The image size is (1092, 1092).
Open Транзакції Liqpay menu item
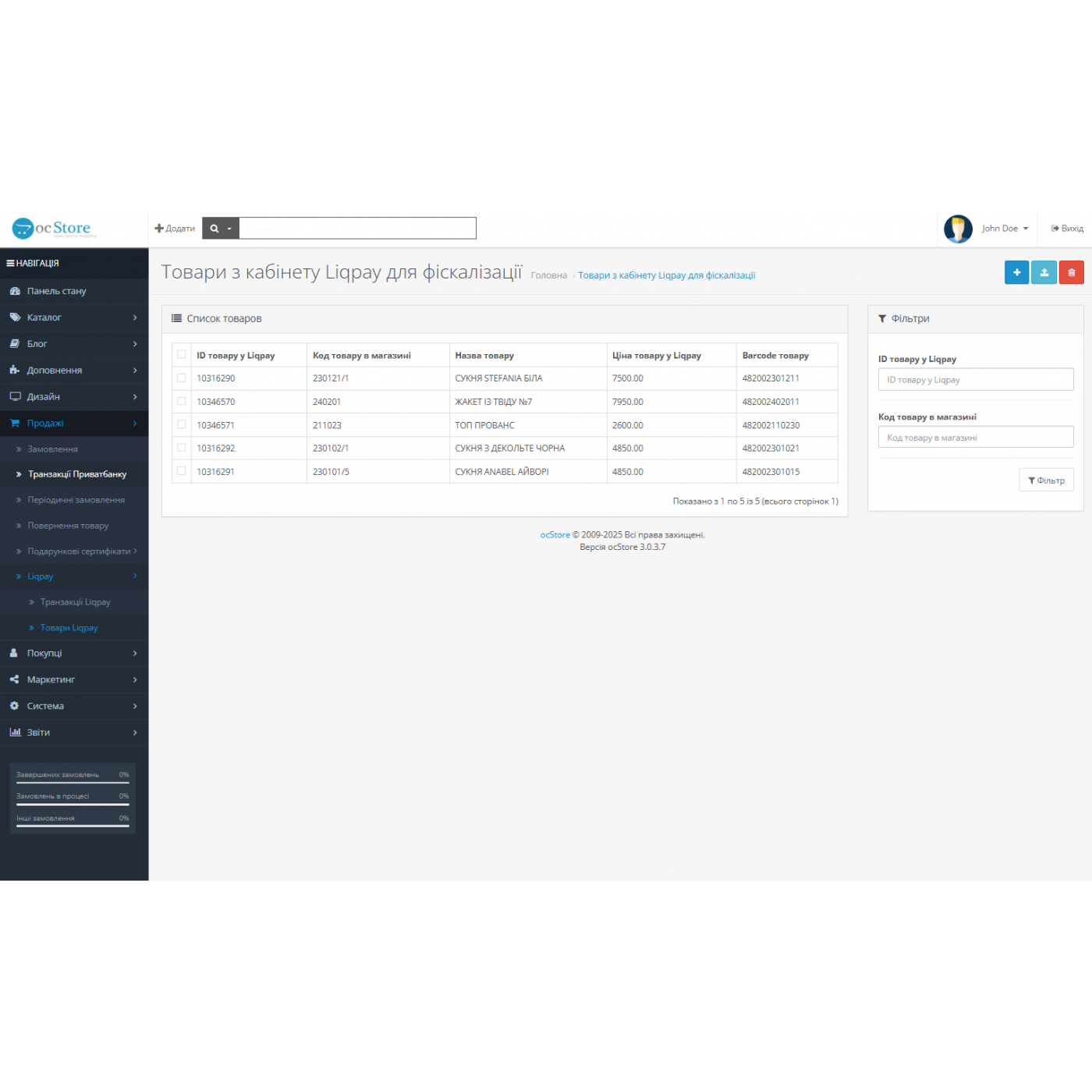(75, 602)
